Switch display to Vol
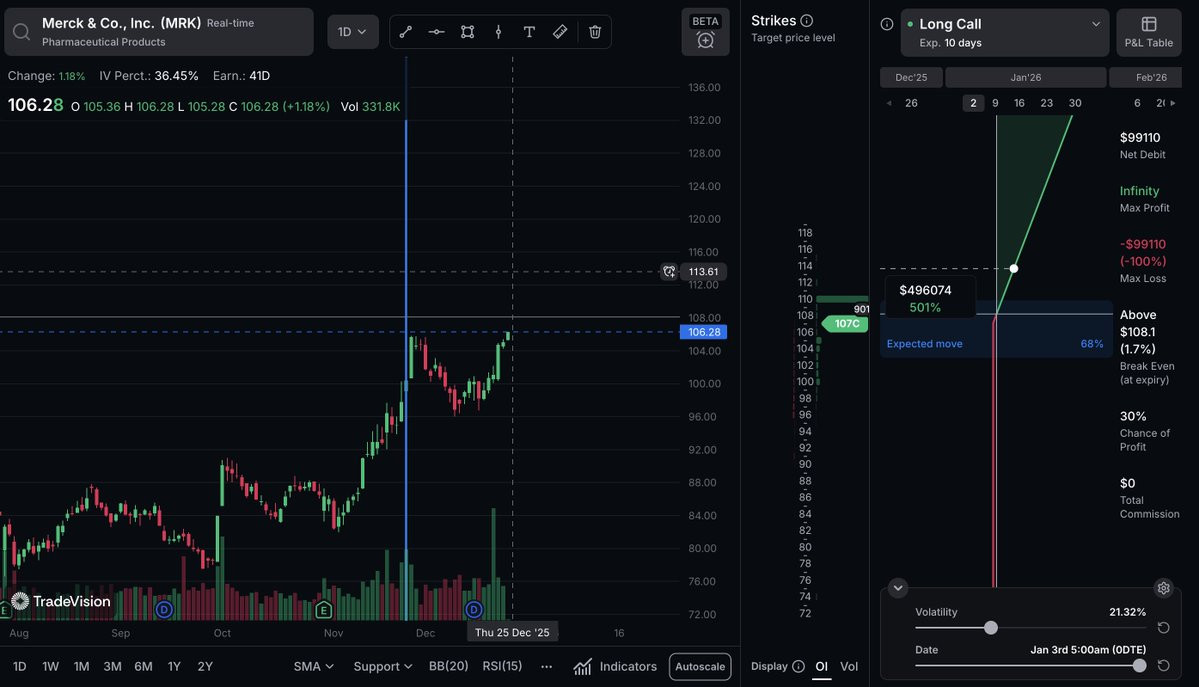 (849, 666)
